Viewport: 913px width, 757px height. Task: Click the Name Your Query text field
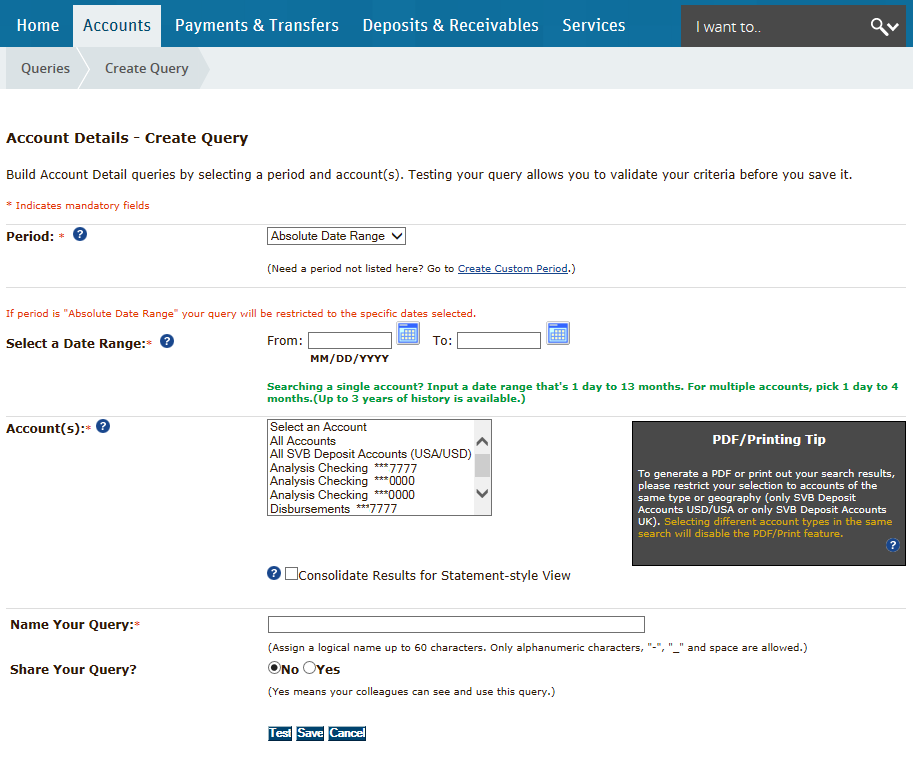click(x=456, y=625)
